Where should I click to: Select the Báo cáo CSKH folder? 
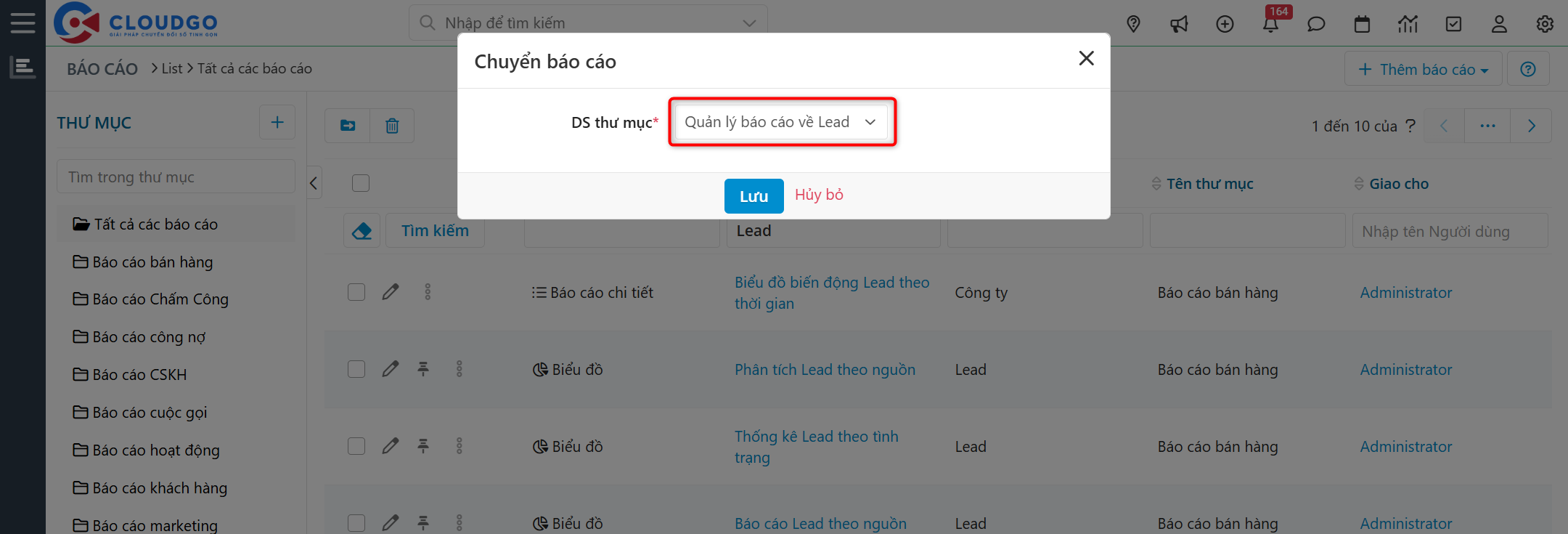coord(139,375)
